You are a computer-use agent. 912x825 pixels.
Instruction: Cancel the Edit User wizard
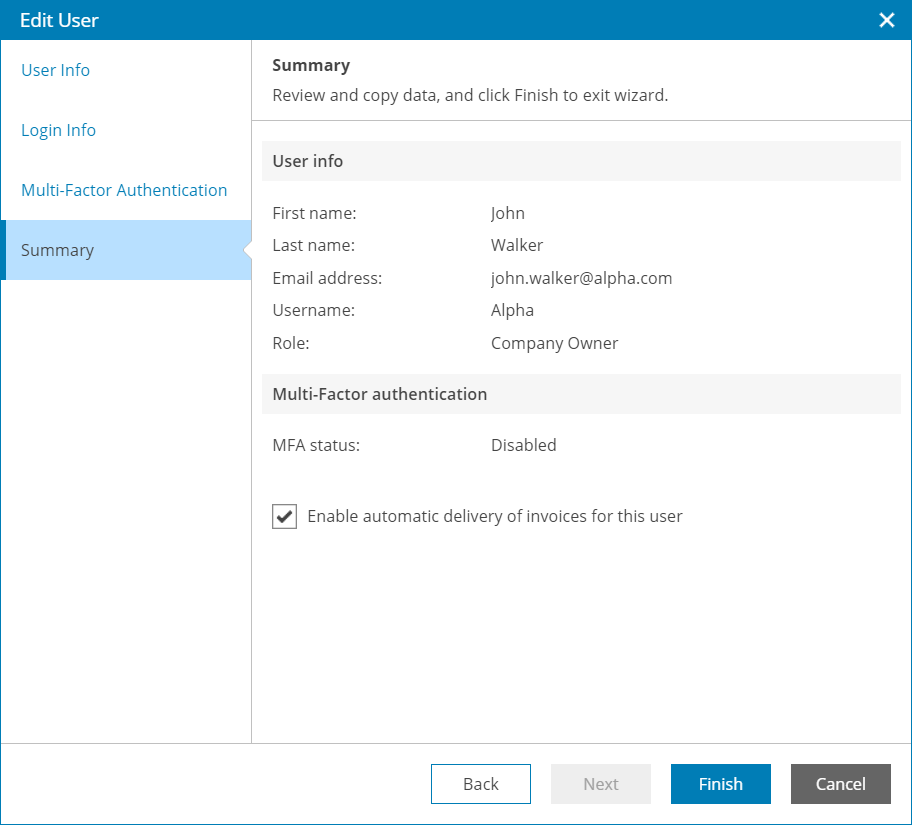tap(840, 784)
